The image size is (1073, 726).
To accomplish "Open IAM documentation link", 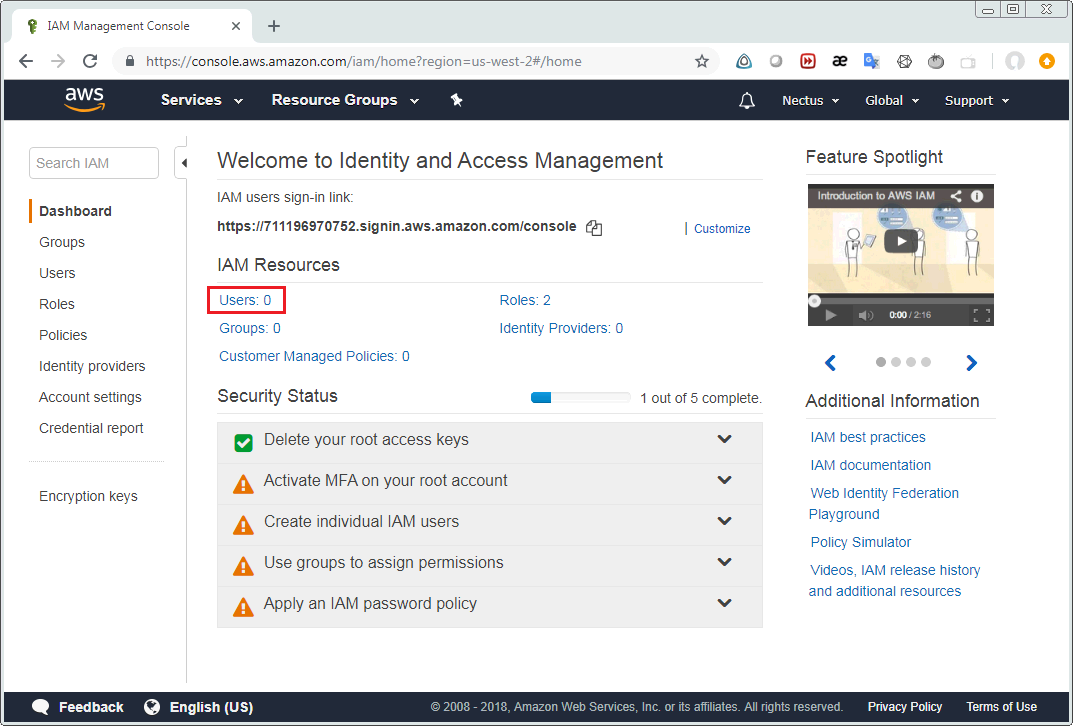I will [870, 465].
